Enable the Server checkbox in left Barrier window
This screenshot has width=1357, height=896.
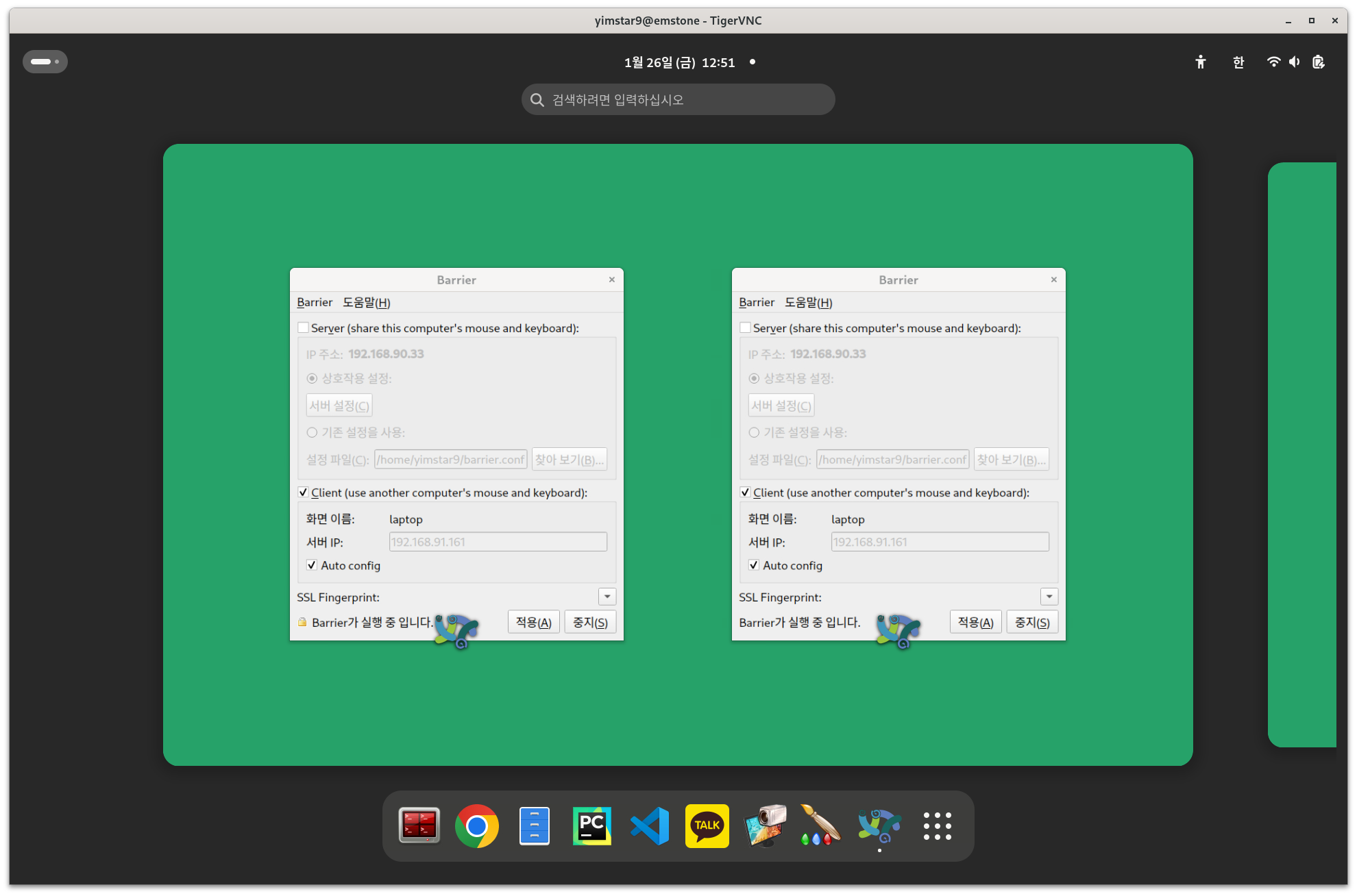(x=303, y=328)
